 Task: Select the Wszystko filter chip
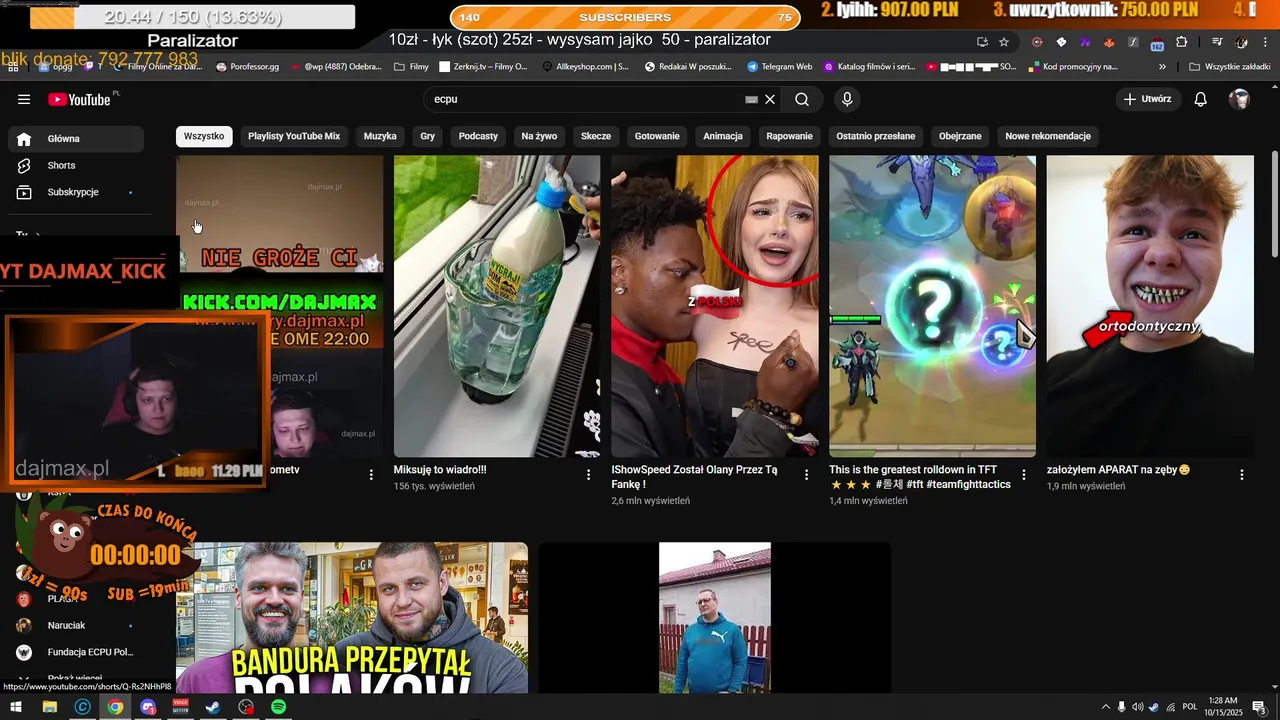tap(204, 136)
